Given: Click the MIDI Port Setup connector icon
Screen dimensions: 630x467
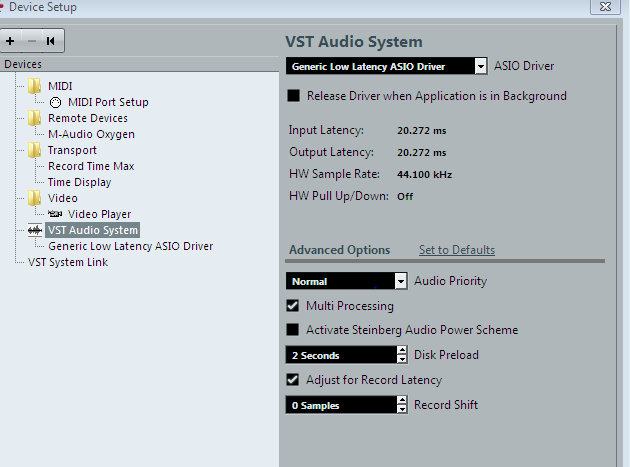Looking at the screenshot, I should pos(55,102).
